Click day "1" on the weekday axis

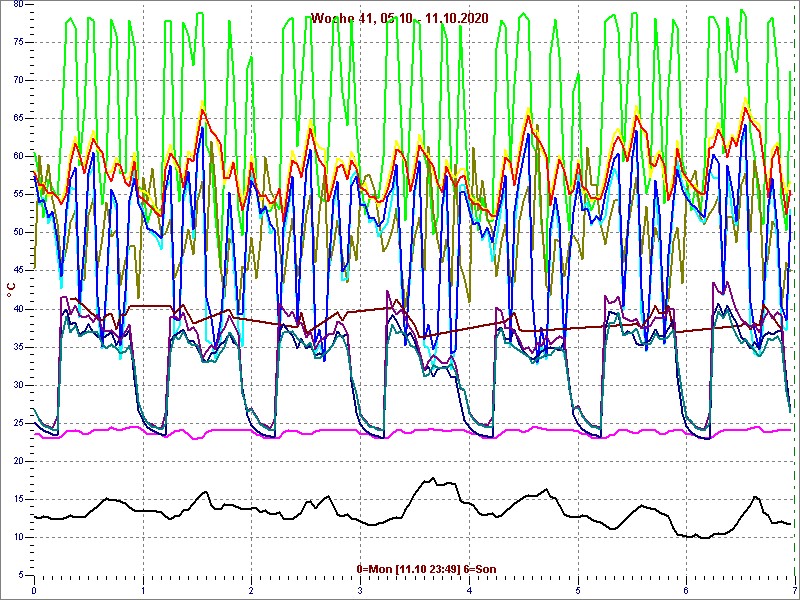pyautogui.click(x=143, y=591)
